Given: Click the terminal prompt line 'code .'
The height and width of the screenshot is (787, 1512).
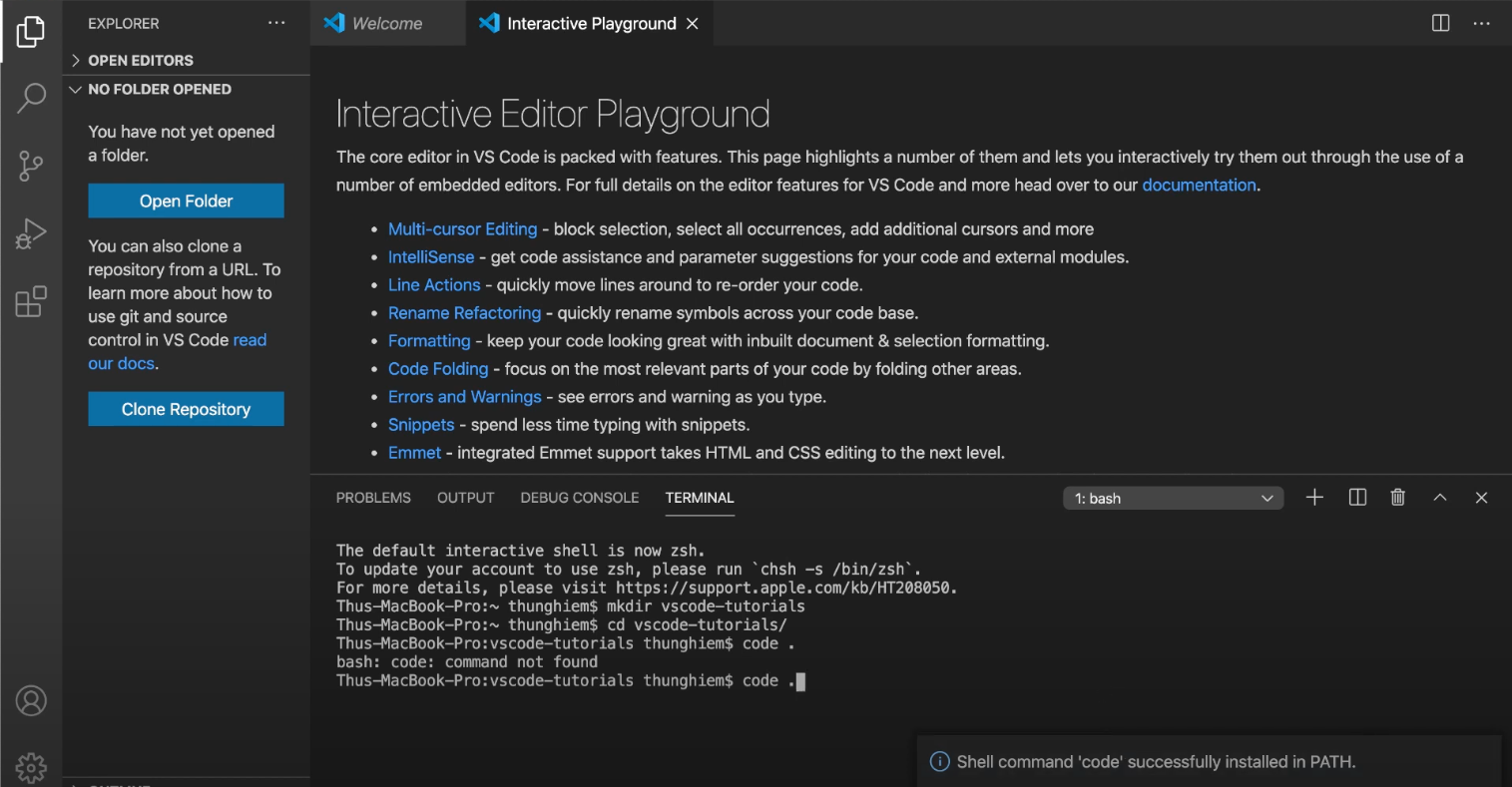Looking at the screenshot, I should coord(570,680).
